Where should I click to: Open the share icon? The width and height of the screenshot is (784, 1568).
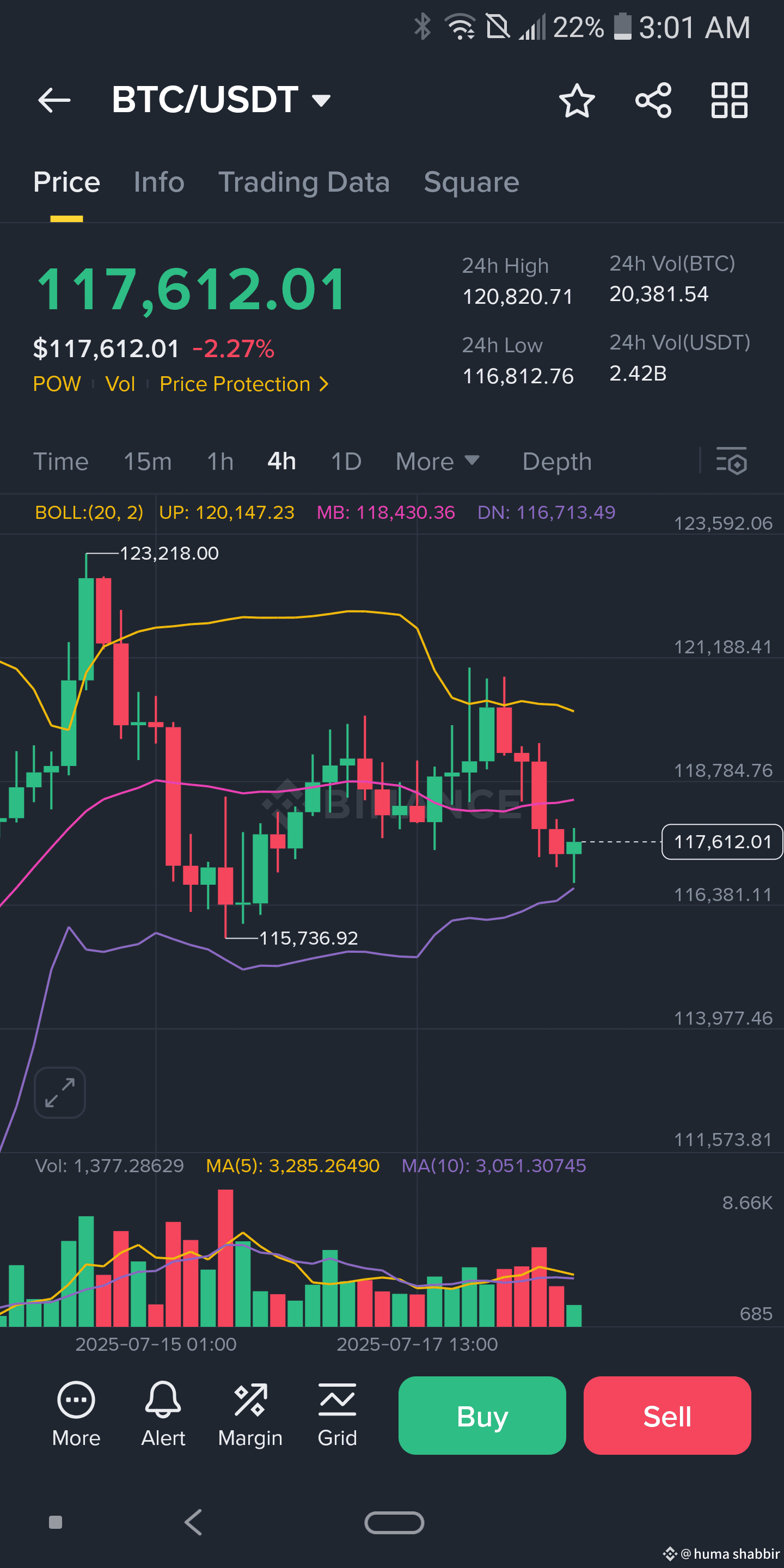pyautogui.click(x=653, y=100)
